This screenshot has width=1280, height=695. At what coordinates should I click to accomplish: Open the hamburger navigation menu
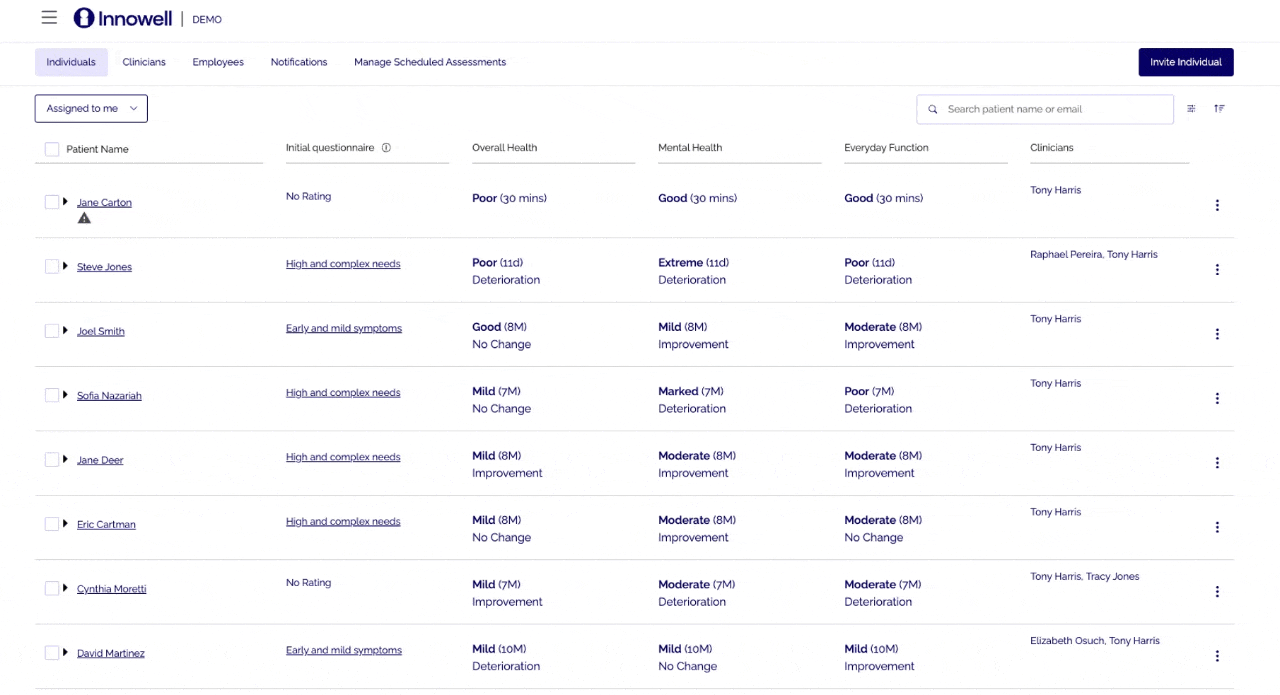(49, 18)
